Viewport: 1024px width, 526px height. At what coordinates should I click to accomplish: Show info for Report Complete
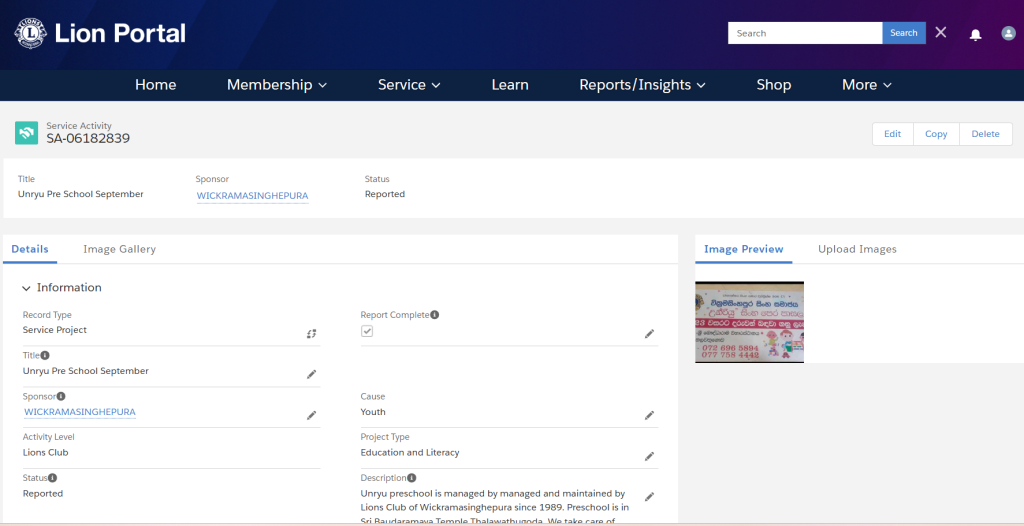[434, 315]
